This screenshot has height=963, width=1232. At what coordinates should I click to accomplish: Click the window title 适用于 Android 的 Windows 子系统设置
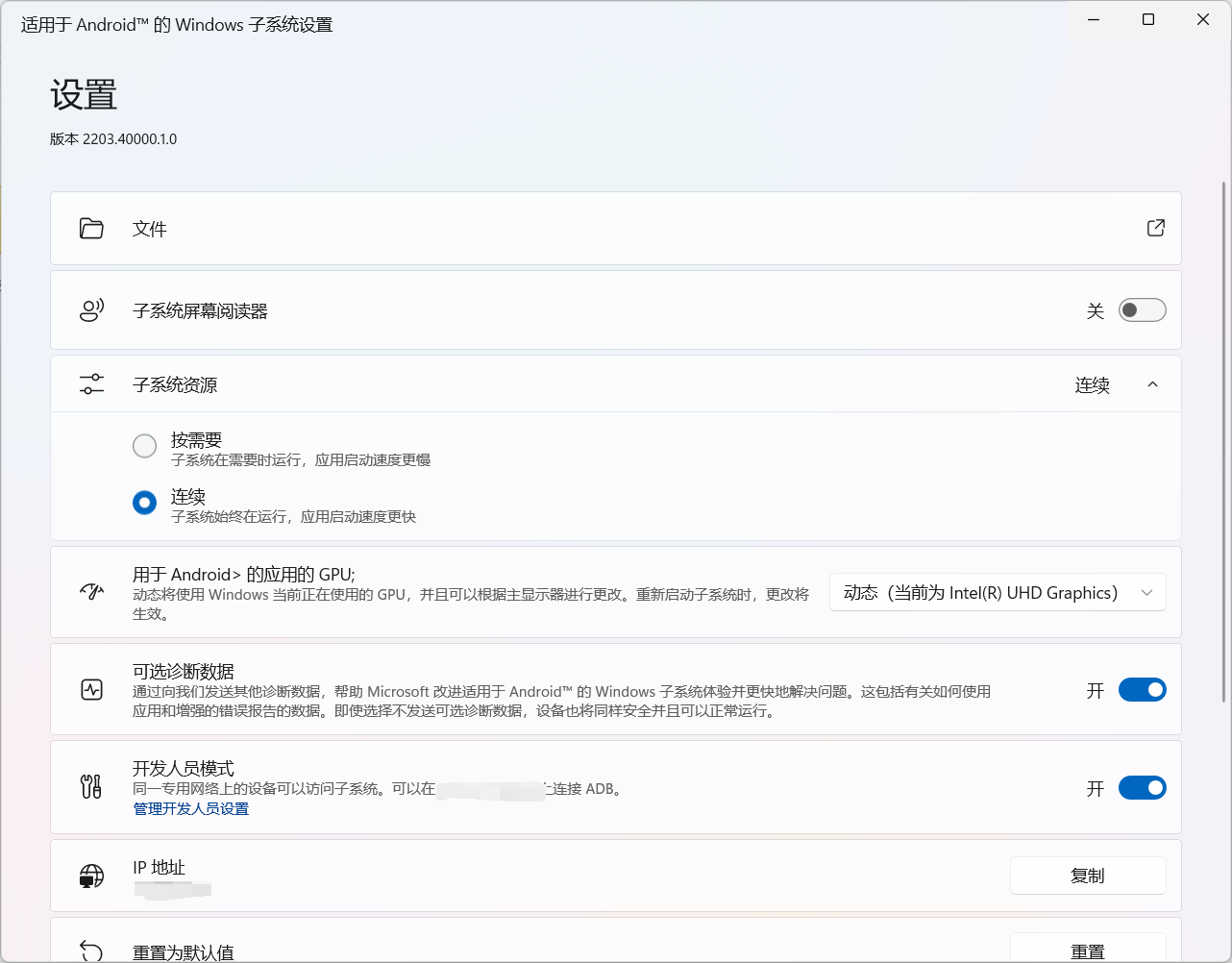[x=176, y=24]
